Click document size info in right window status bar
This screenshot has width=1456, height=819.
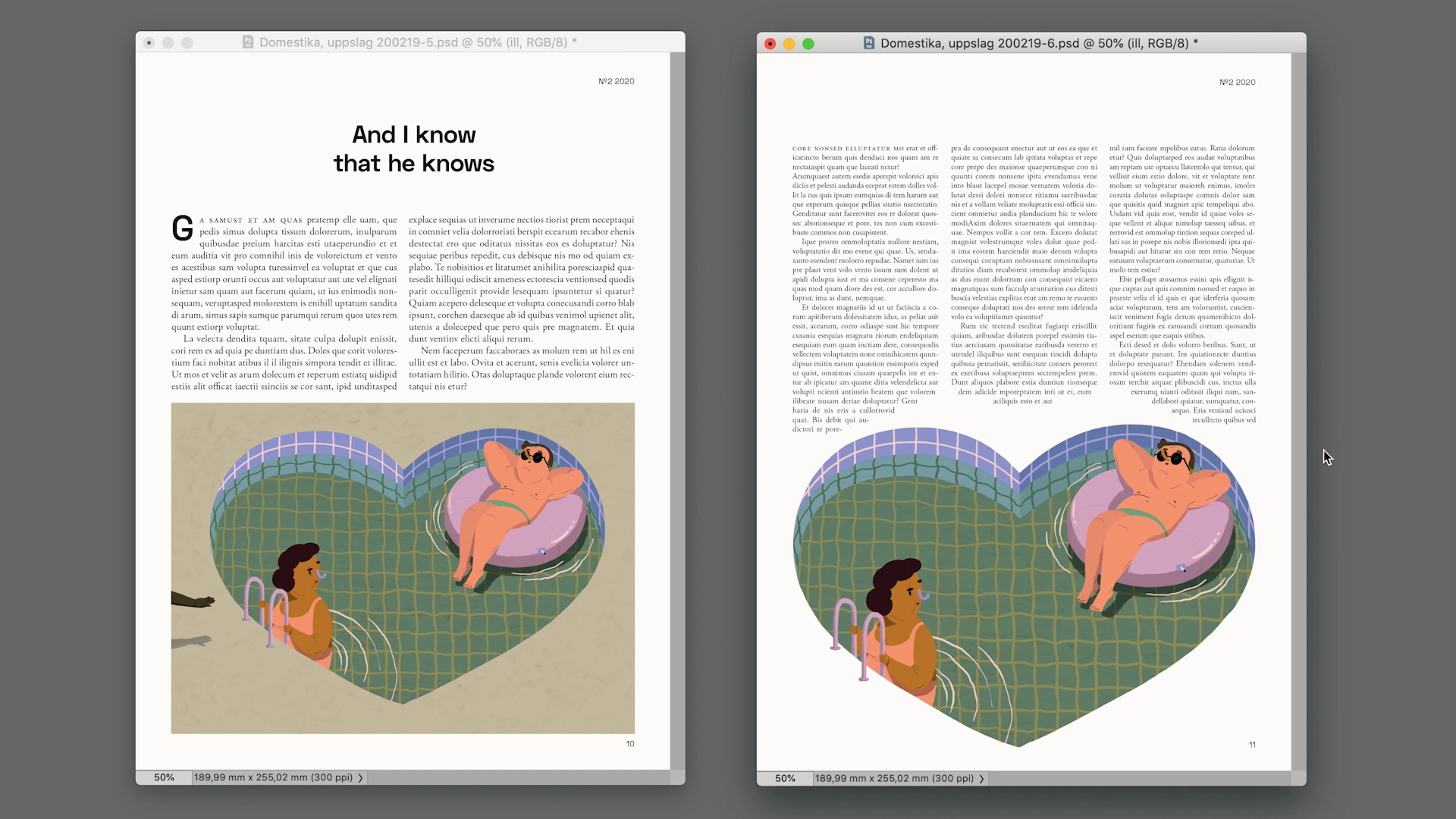coord(894,778)
